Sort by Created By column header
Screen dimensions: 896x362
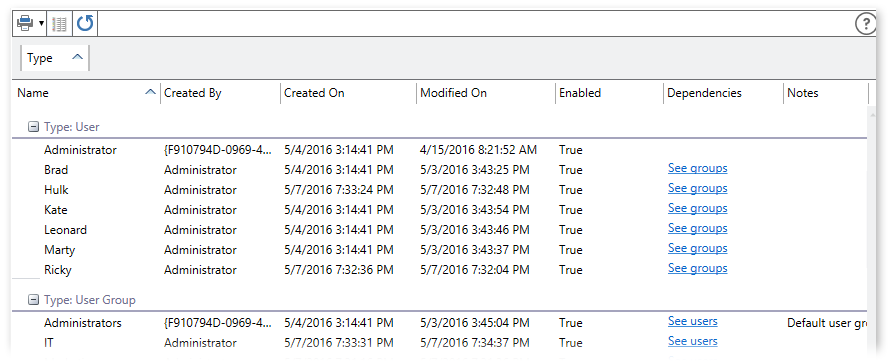tap(221, 93)
